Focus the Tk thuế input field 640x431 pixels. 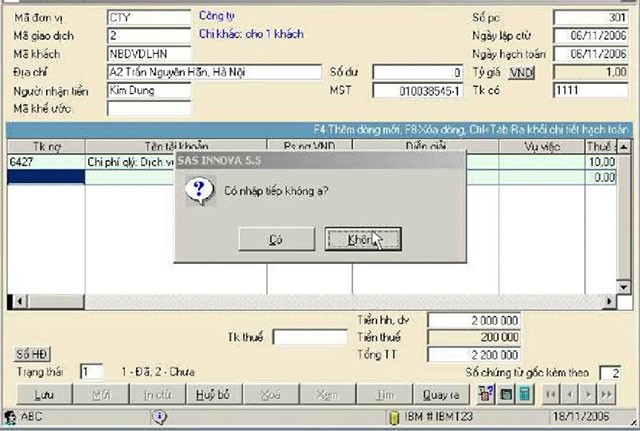(x=310, y=337)
